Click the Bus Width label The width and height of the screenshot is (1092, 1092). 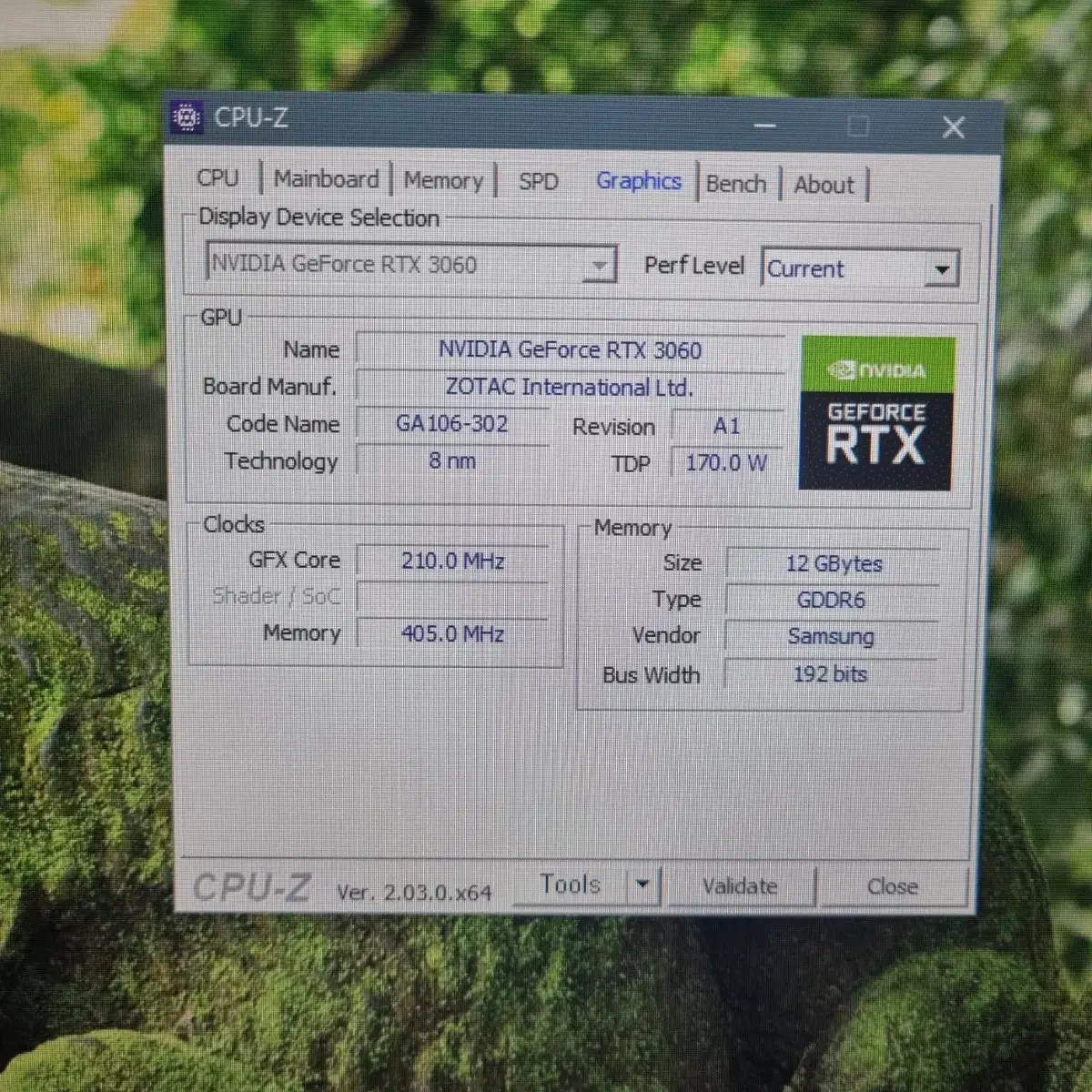[x=652, y=674]
